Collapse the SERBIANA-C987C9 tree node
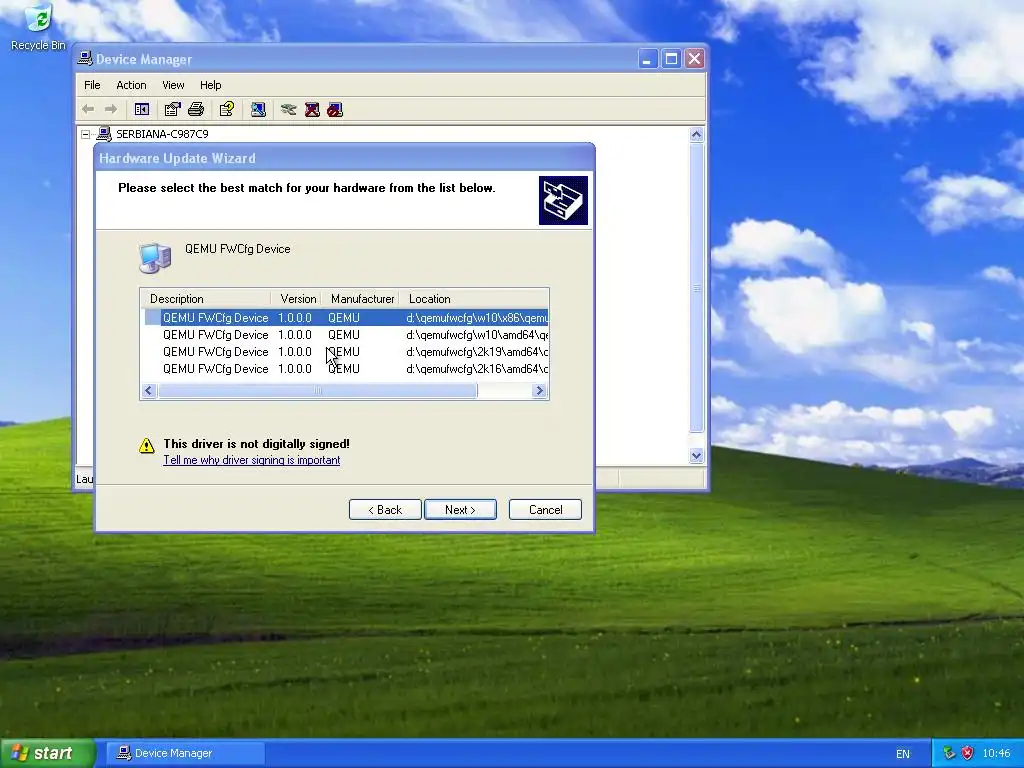Image resolution: width=1024 pixels, height=768 pixels. click(86, 134)
